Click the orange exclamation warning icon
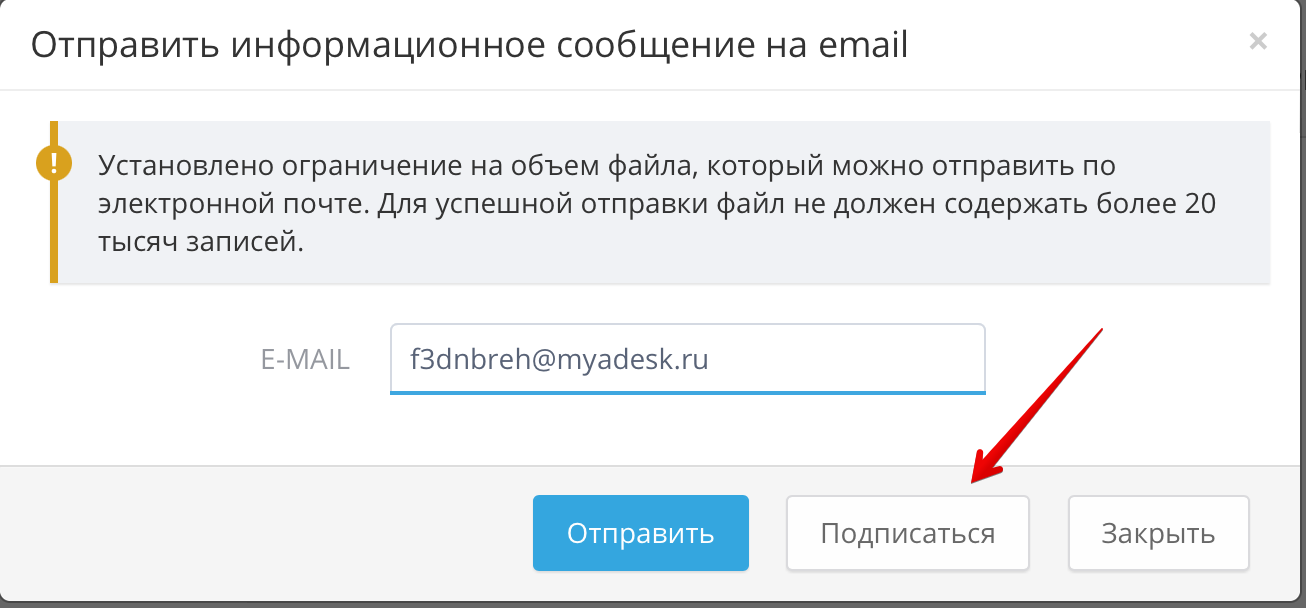 click(54, 162)
